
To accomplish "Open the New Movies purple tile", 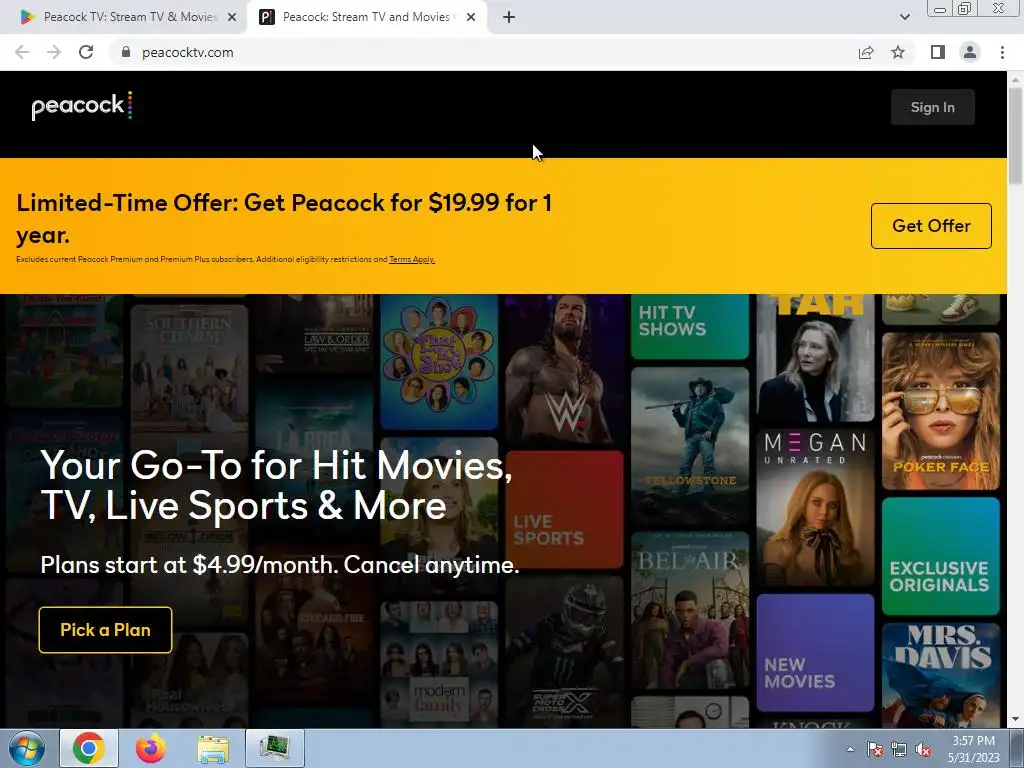I will coord(815,652).
